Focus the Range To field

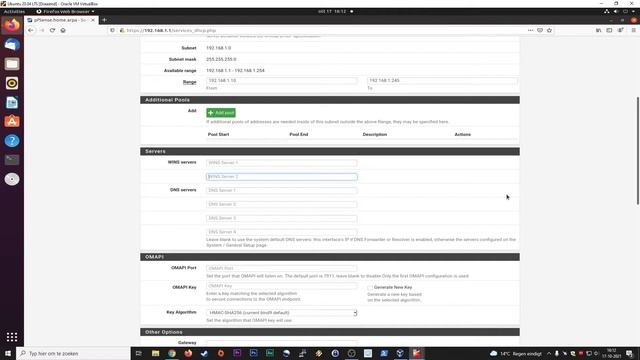coord(442,81)
